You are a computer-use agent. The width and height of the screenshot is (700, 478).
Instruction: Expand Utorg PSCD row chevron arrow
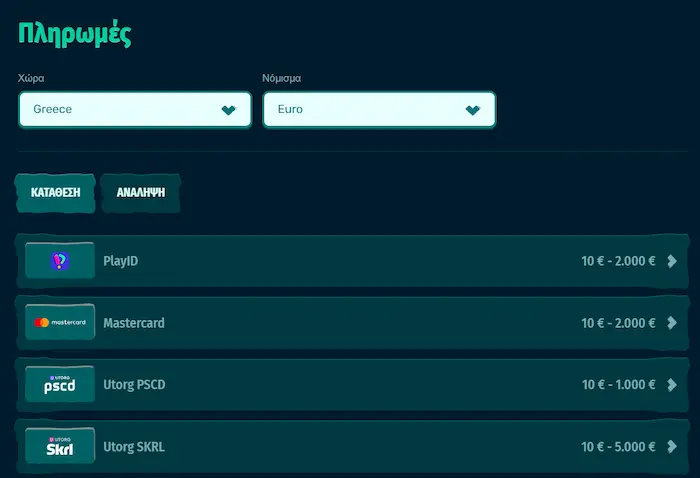tap(671, 385)
